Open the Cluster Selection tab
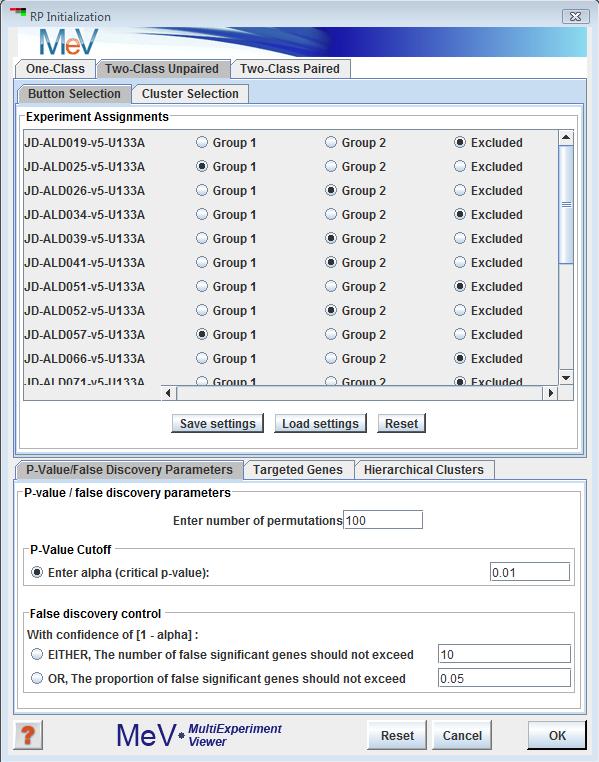599x762 pixels. tap(190, 94)
